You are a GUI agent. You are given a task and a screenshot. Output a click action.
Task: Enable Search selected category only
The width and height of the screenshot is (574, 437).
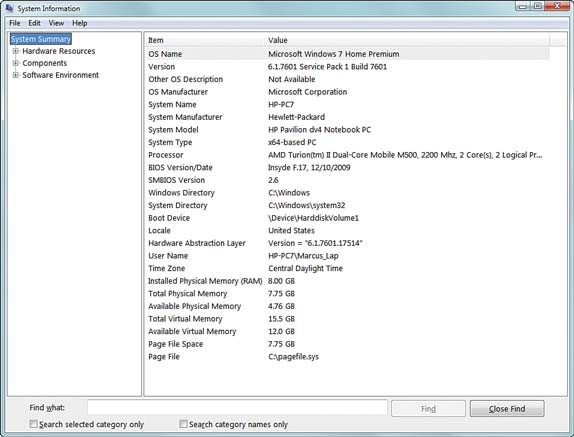[33, 423]
